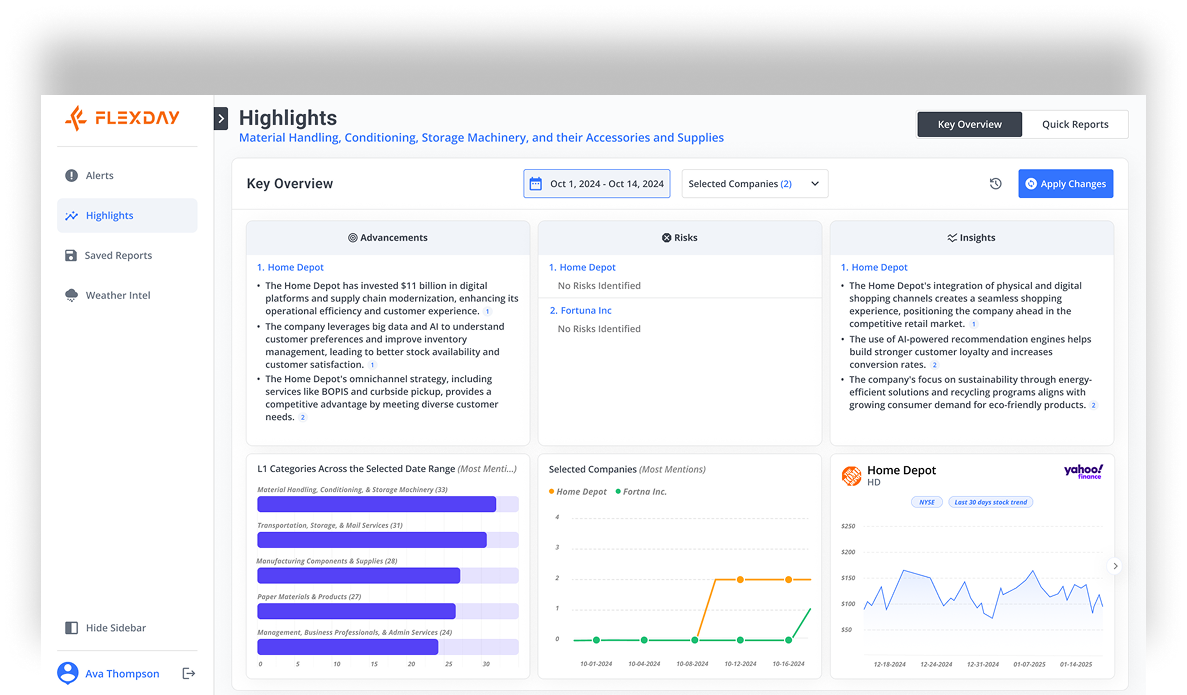
Task: Switch to the Key Overview tab
Action: pyautogui.click(x=970, y=124)
